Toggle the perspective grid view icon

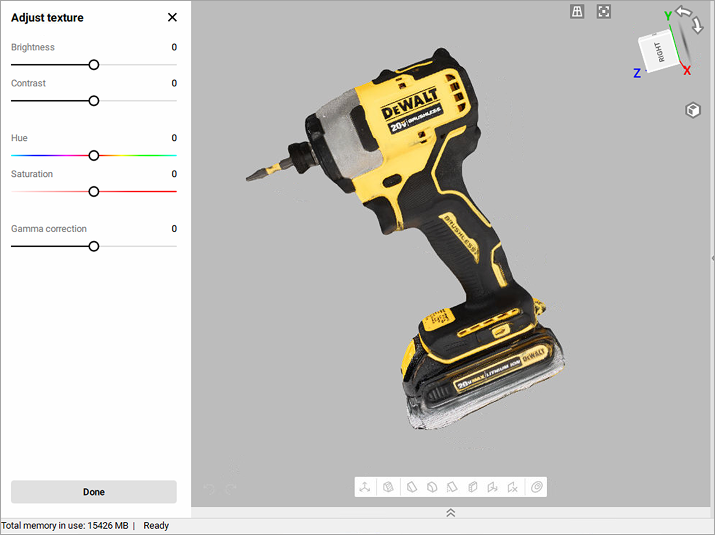tap(577, 12)
